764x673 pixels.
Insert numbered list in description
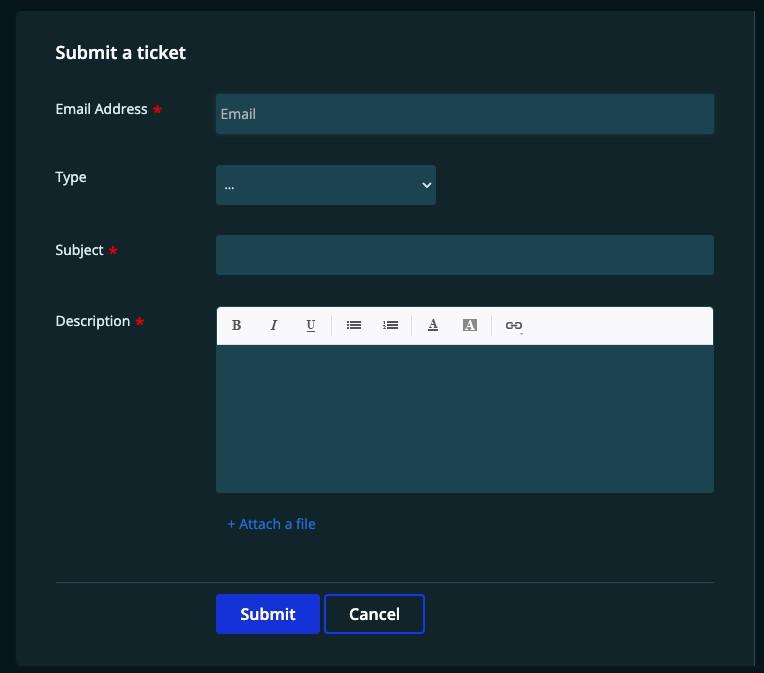(390, 325)
